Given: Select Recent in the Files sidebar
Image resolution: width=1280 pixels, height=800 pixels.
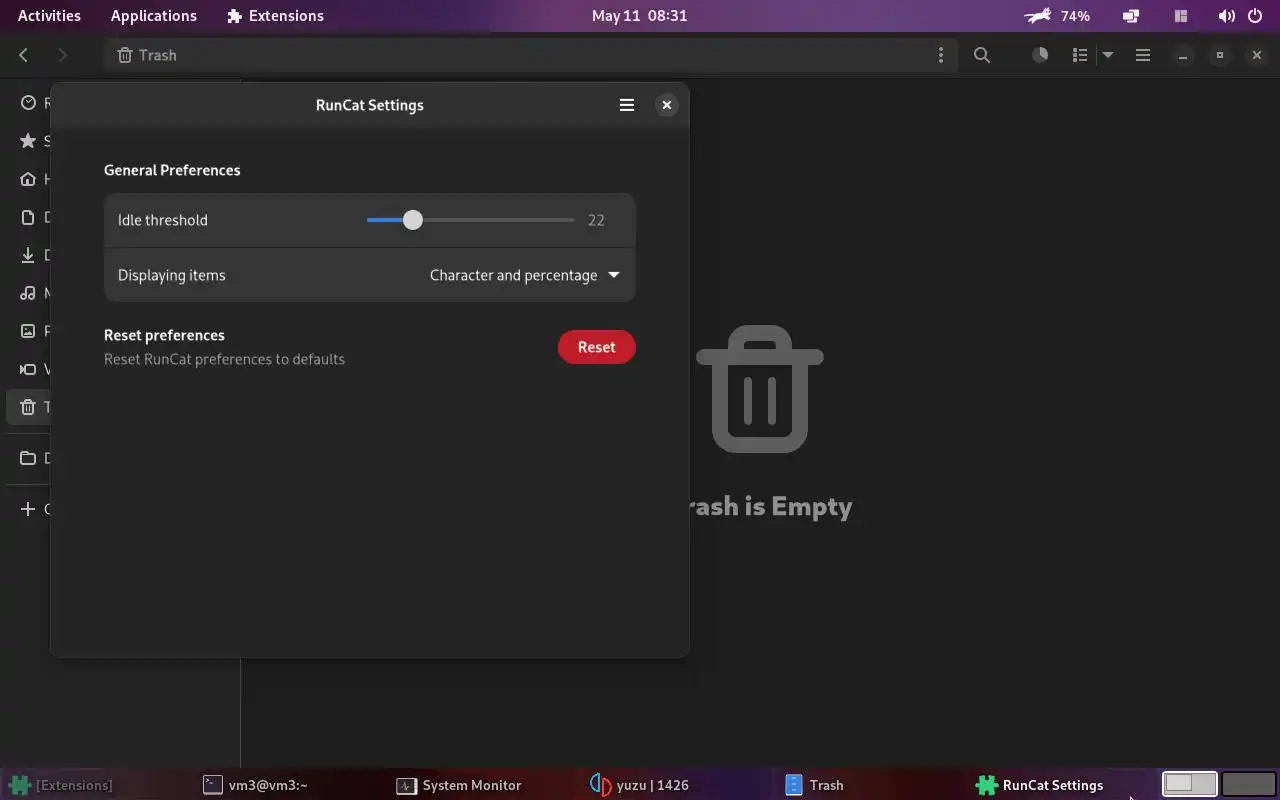Looking at the screenshot, I should click(x=29, y=103).
